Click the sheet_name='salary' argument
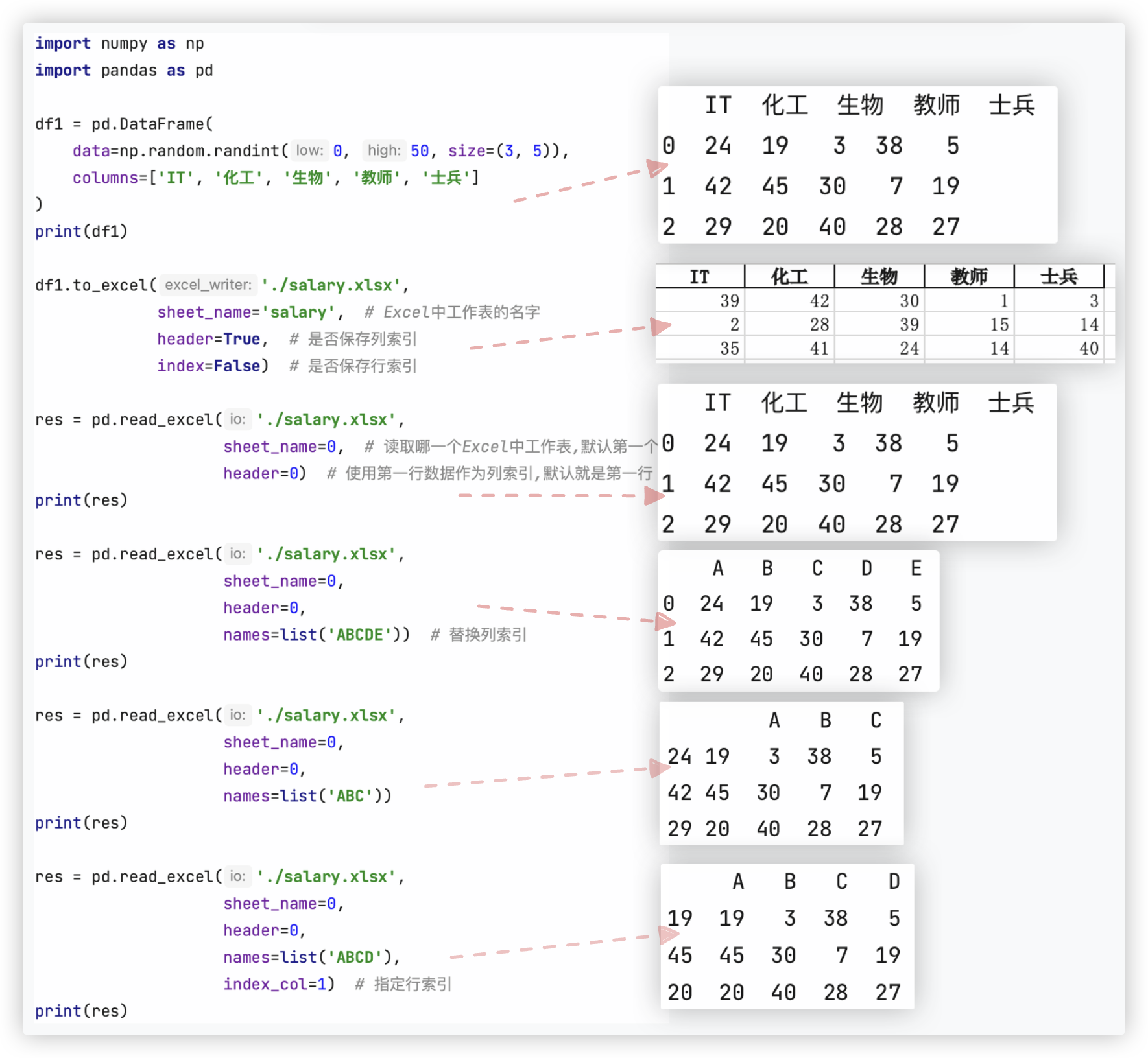Viewport: 1148px width, 1058px height. [x=250, y=312]
